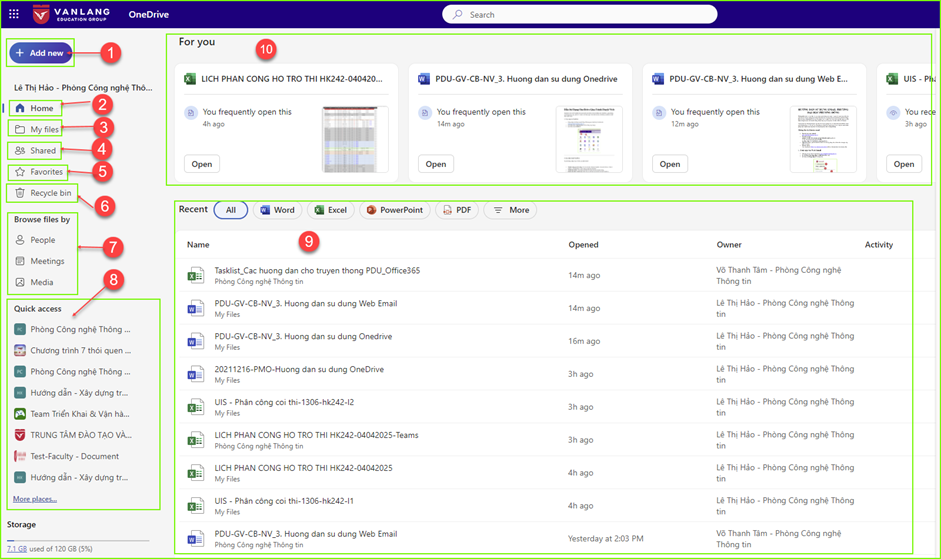The height and width of the screenshot is (559, 941).
Task: Open Chương trình 7 thói quen quick access
Action: (x=73, y=350)
